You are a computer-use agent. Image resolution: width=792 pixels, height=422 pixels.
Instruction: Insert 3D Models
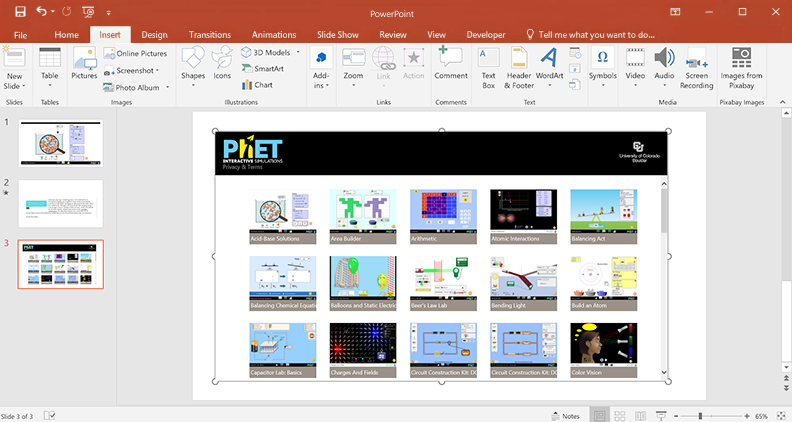[266, 53]
